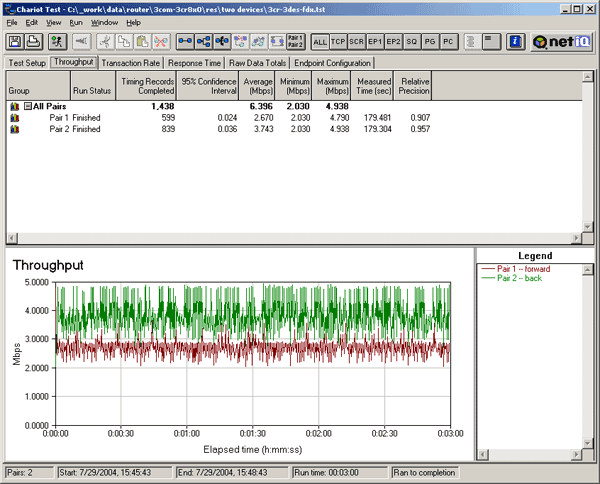Open the Run menu
This screenshot has height=484, width=600.
tap(76, 22)
